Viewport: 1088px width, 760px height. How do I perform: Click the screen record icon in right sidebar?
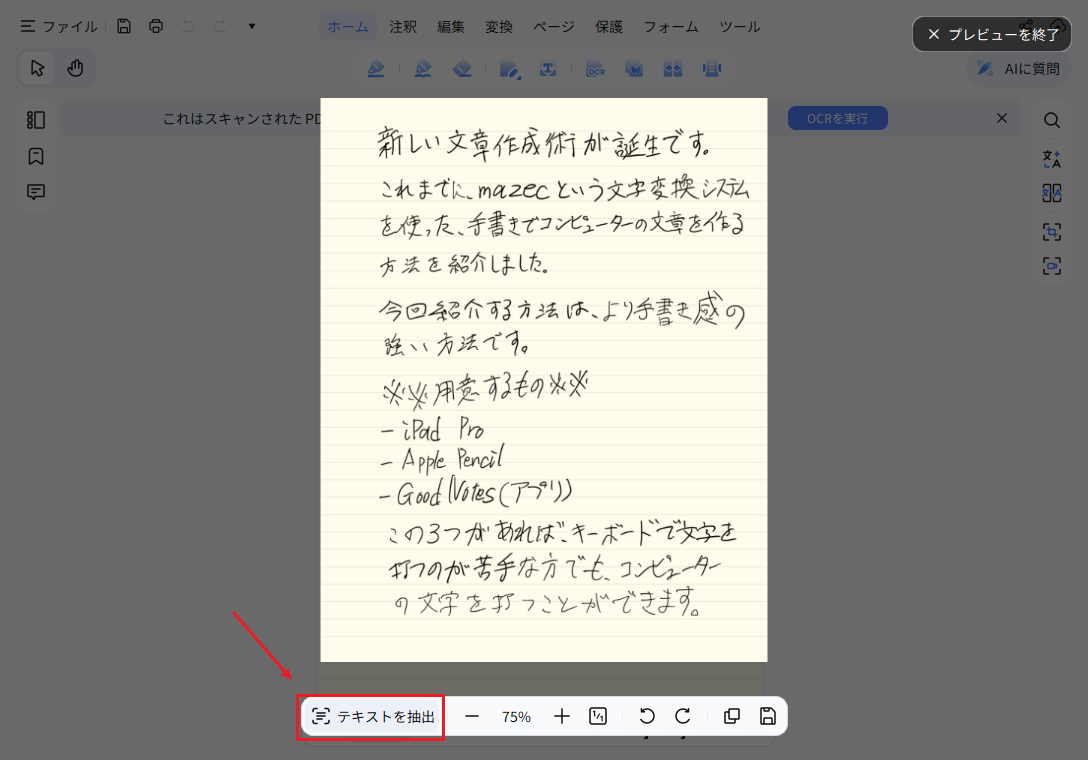pyautogui.click(x=1052, y=265)
